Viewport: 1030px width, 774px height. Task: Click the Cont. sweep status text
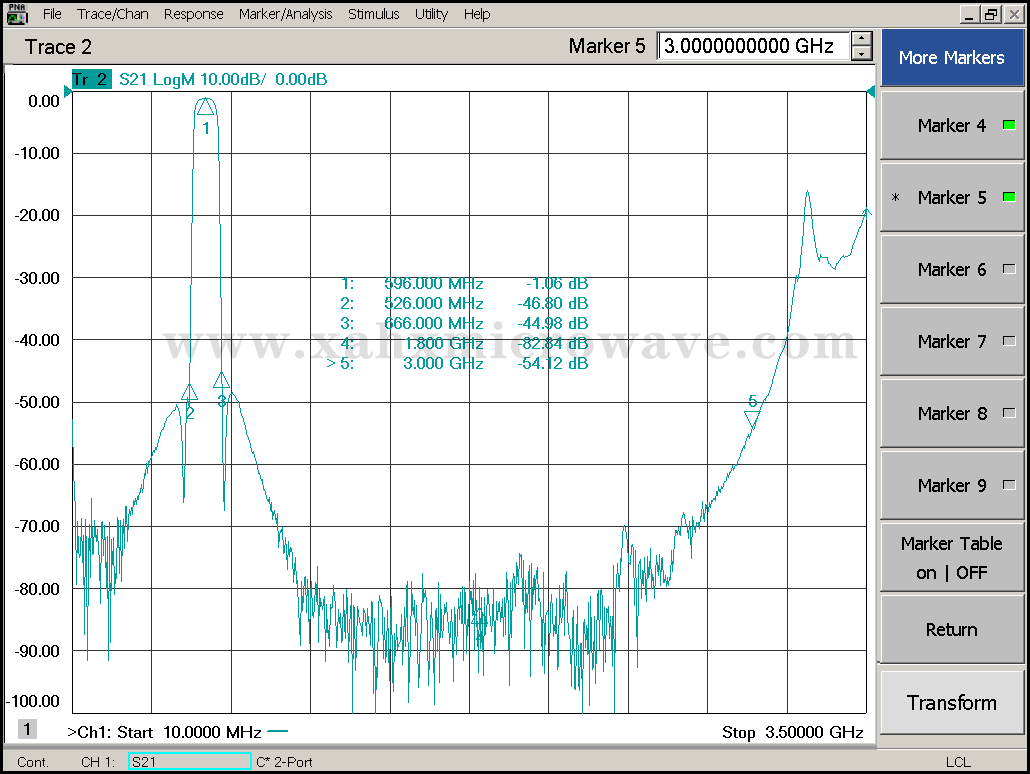[33, 762]
